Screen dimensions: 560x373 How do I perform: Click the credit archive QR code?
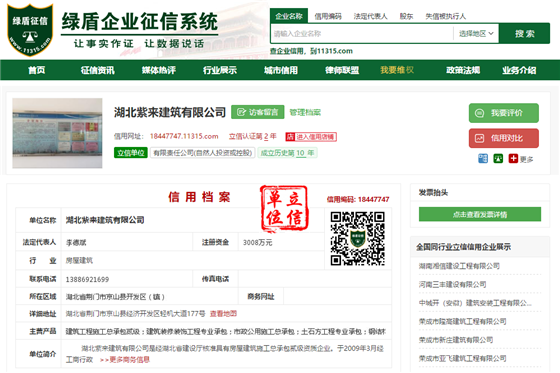click(x=358, y=239)
